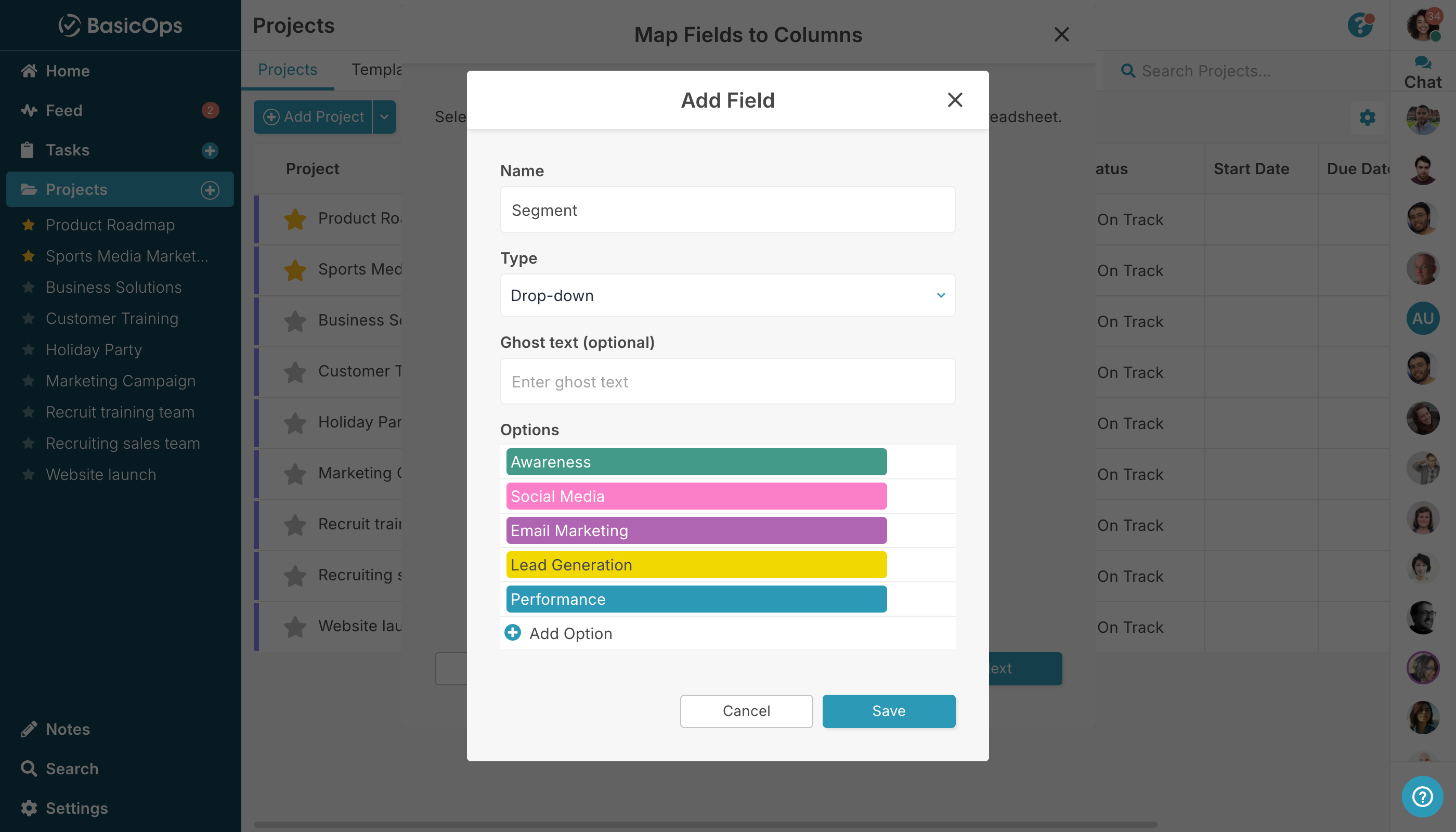The height and width of the screenshot is (832, 1456).
Task: Open the Add Project dropdown arrow
Action: pos(384,117)
